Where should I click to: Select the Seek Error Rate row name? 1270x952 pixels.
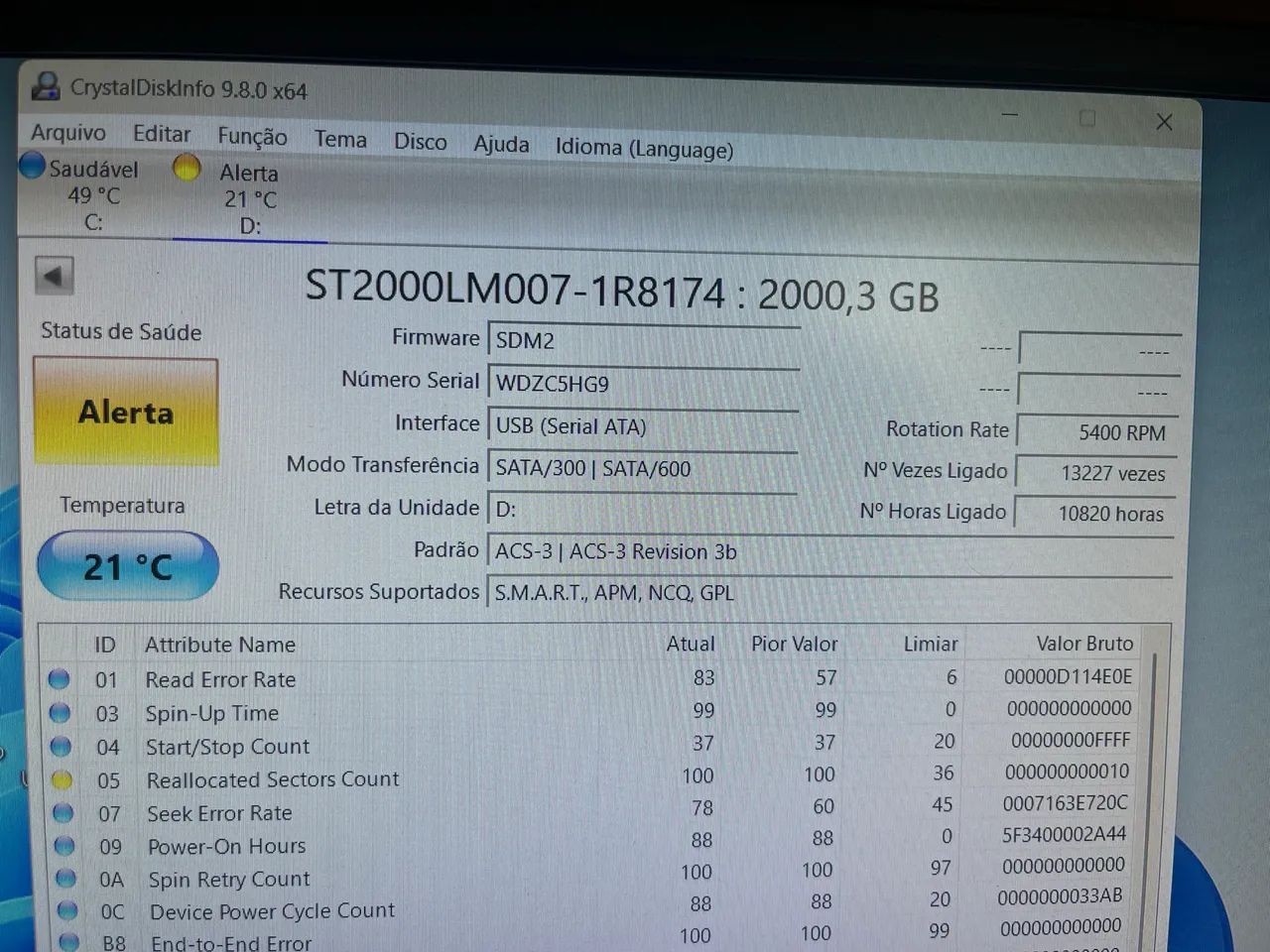pyautogui.click(x=219, y=813)
